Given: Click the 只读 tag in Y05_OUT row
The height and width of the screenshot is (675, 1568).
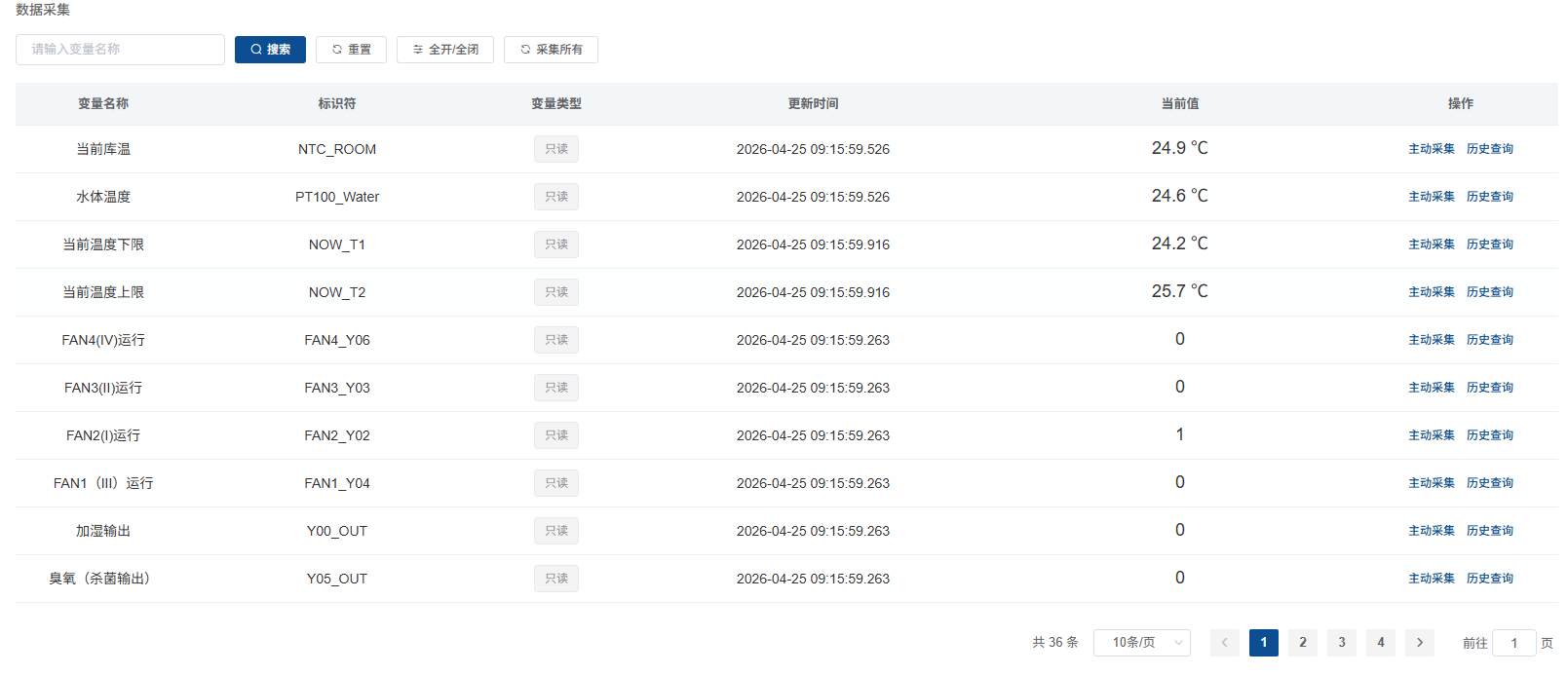Looking at the screenshot, I should point(556,579).
